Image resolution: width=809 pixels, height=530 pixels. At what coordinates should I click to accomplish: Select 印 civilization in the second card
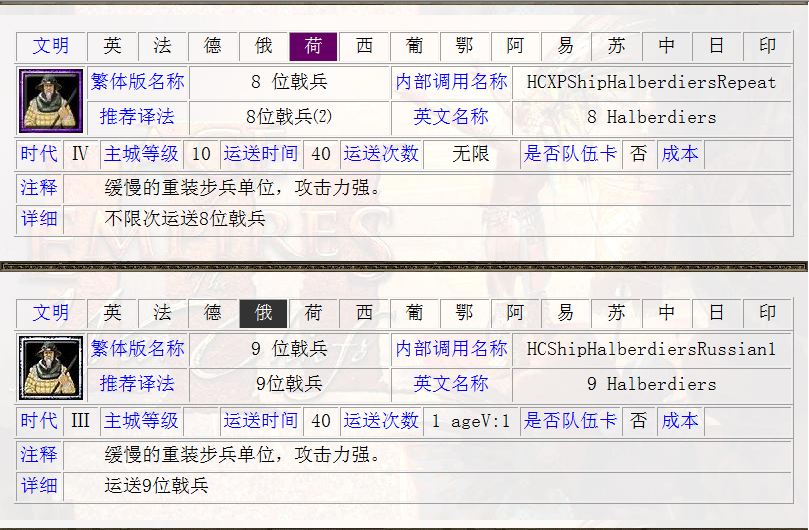click(x=767, y=313)
